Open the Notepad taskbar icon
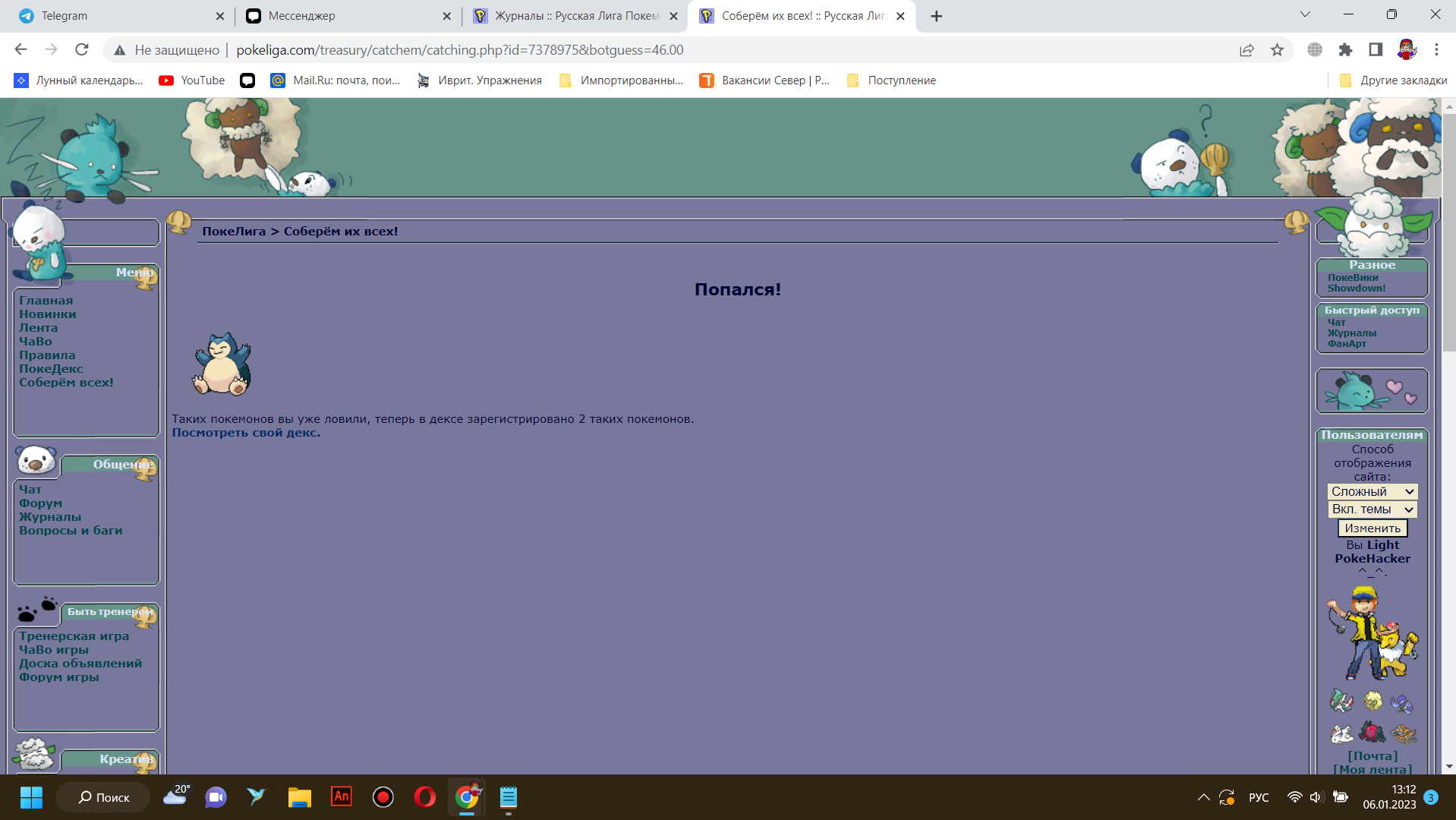Image resolution: width=1456 pixels, height=820 pixels. click(x=509, y=797)
